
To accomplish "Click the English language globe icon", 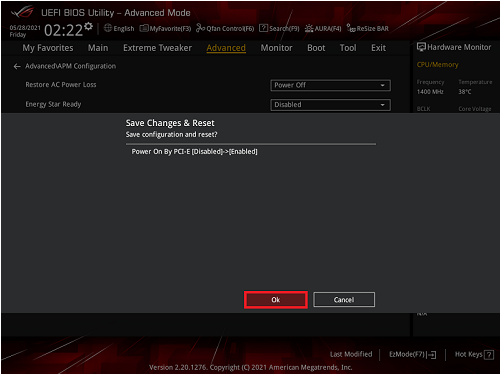I will [108, 28].
